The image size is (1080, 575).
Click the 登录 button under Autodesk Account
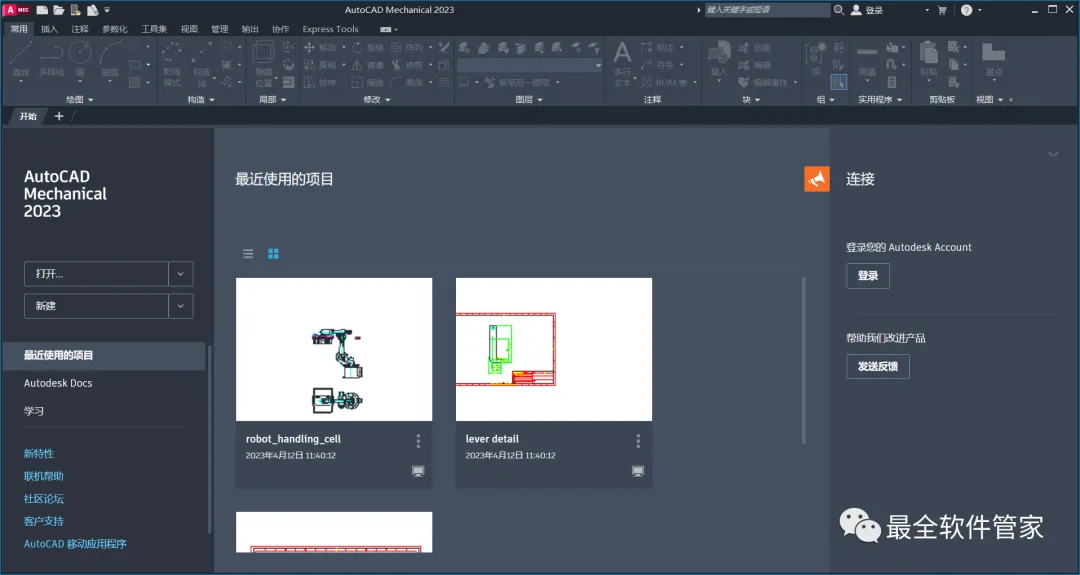point(868,275)
